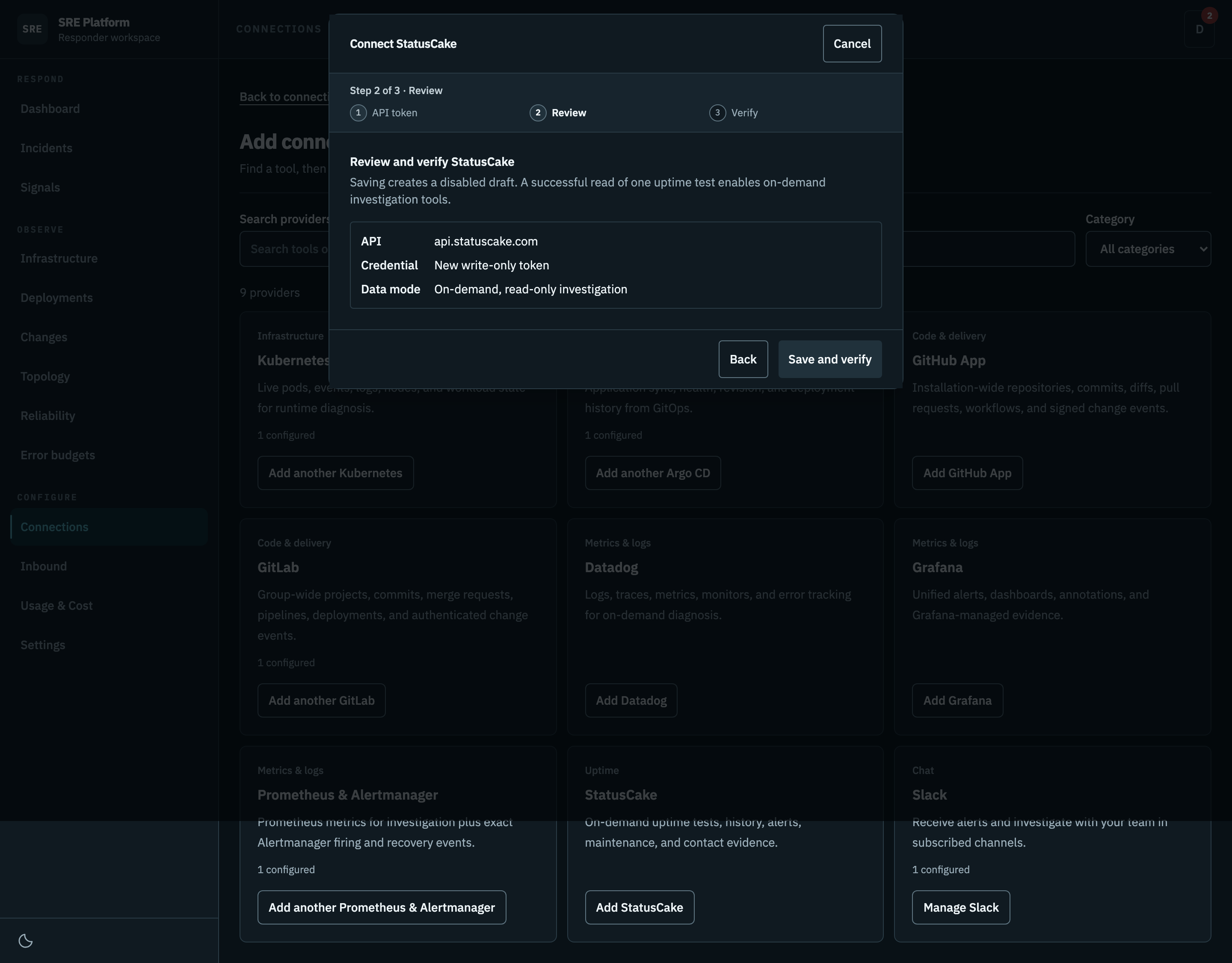Click the Datadog card title
The image size is (1232, 963).
click(611, 567)
